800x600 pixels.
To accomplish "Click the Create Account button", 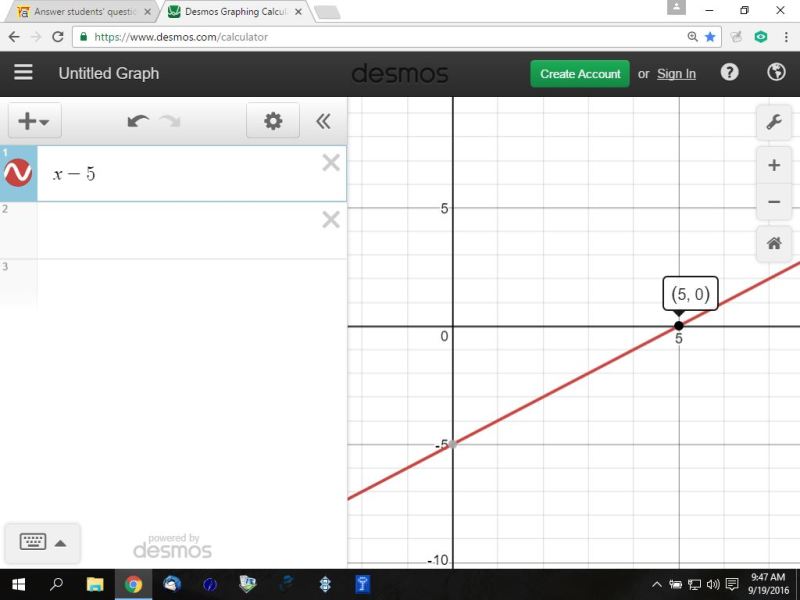I will [580, 74].
